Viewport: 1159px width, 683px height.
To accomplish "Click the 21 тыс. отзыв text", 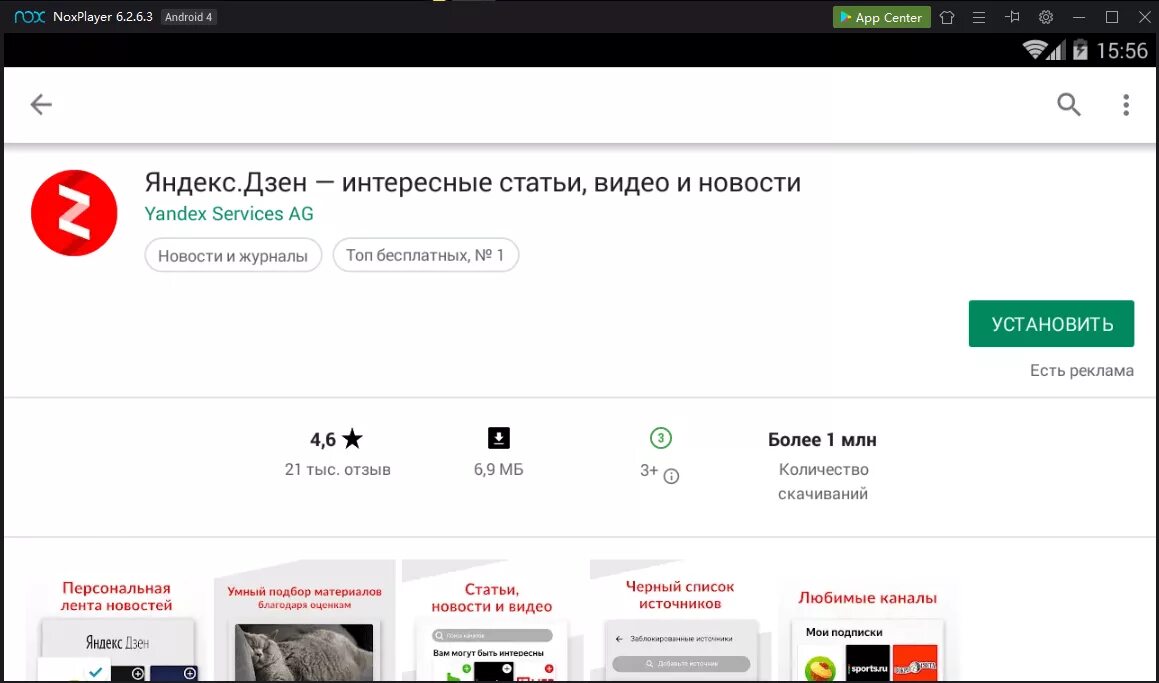I will pyautogui.click(x=337, y=469).
